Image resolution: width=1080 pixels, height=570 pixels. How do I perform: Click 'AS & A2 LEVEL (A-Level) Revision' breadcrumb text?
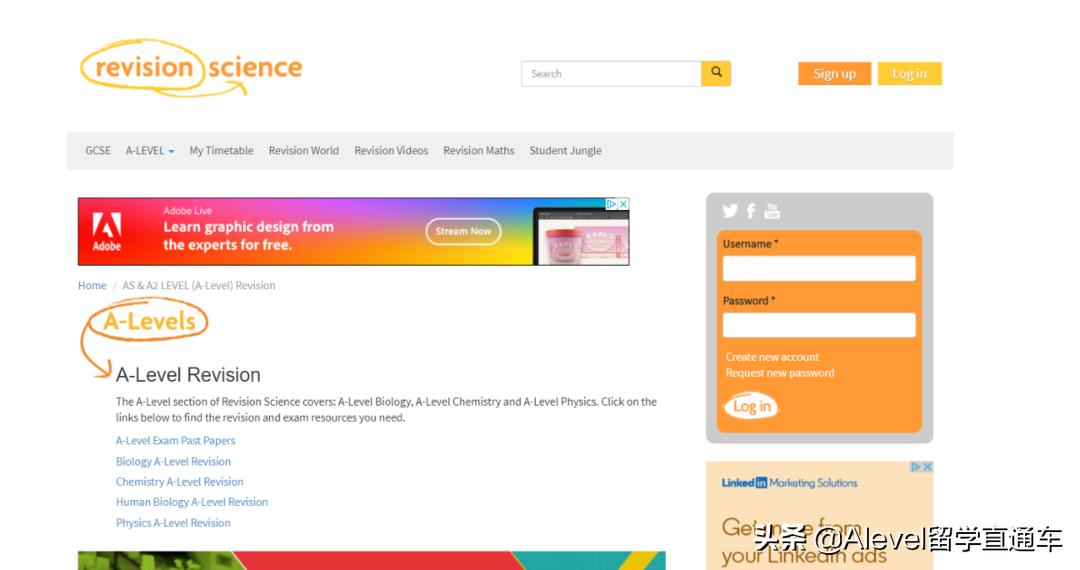[198, 285]
